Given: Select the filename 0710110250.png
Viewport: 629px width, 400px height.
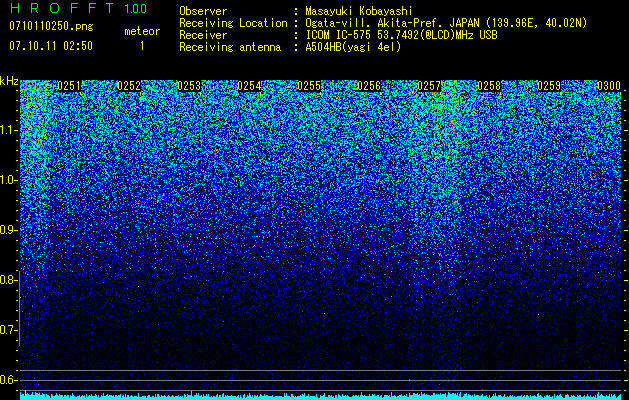Looking at the screenshot, I should pos(51,26).
